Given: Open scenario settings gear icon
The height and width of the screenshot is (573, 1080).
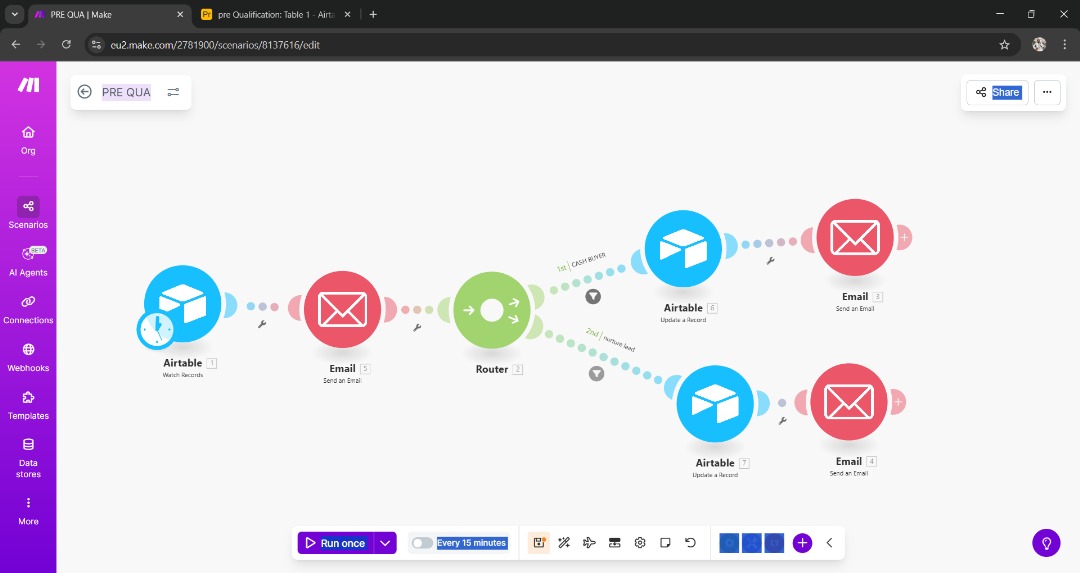Looking at the screenshot, I should click(x=640, y=543).
